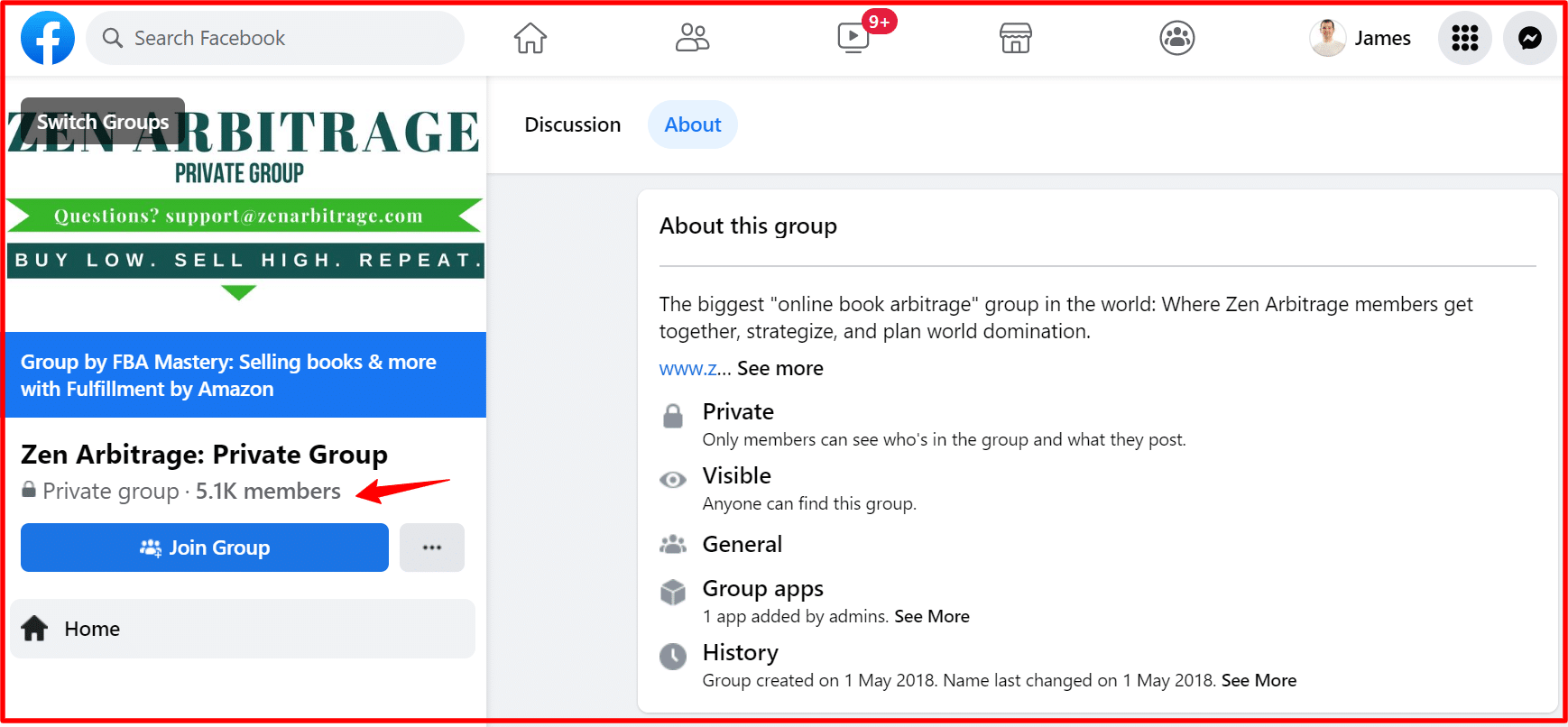The width and height of the screenshot is (1568, 727).
Task: Click the General people icon
Action: [673, 544]
